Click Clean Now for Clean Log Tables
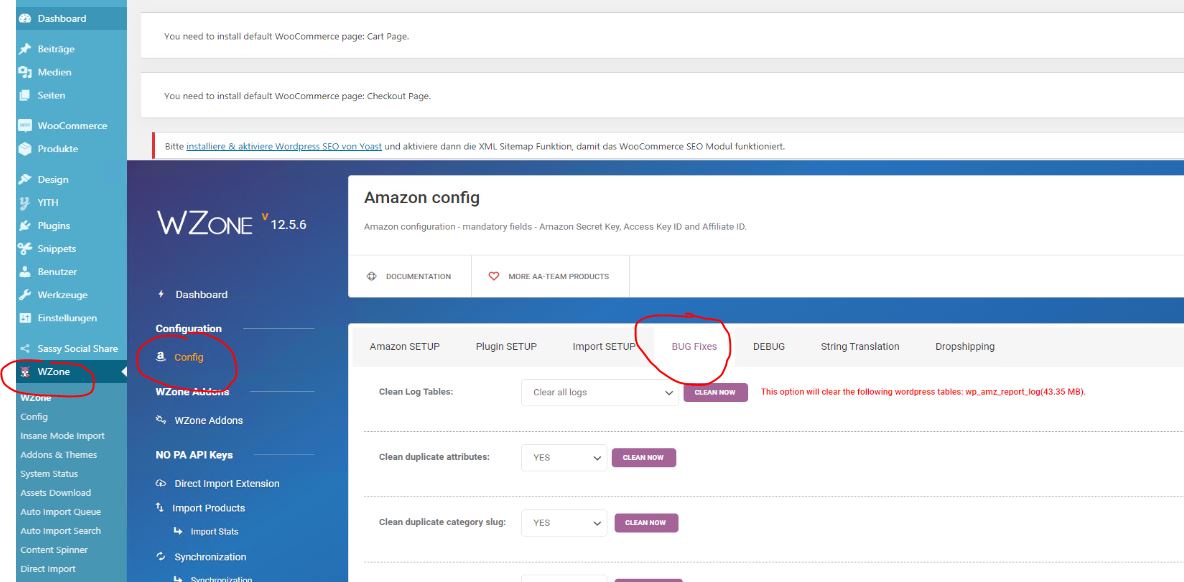 pos(716,393)
